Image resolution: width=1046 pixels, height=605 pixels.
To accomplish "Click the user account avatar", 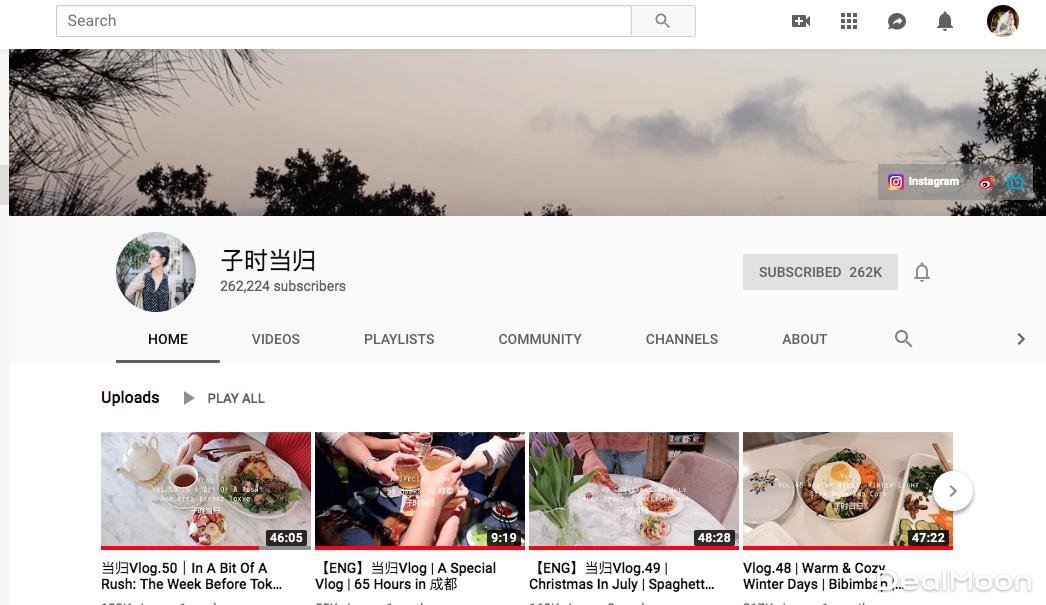I will coord(1002,21).
